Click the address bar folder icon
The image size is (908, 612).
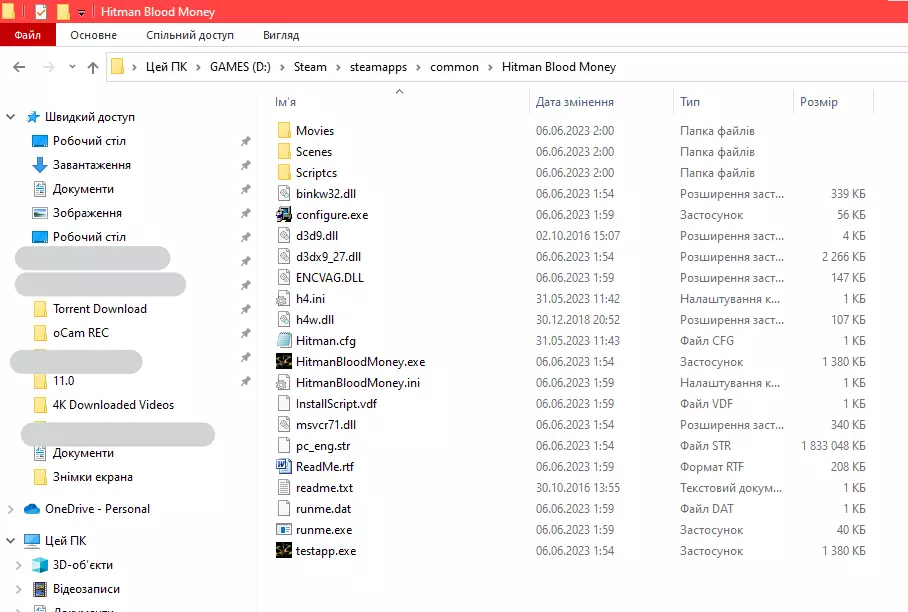coord(118,67)
